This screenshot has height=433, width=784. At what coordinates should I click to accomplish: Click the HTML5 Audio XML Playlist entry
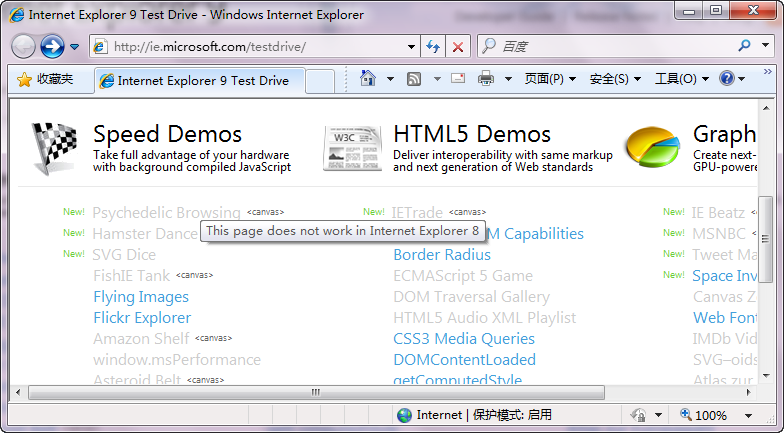pos(484,318)
